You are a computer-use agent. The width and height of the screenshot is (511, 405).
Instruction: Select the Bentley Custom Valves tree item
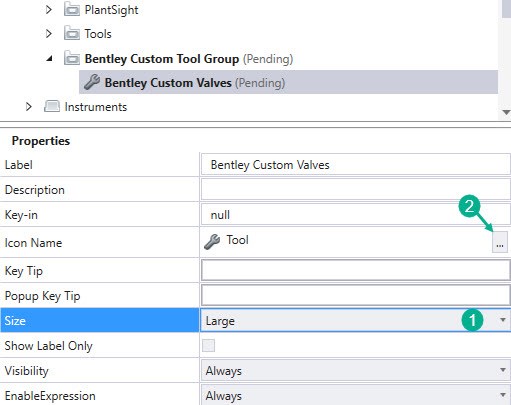(x=288, y=82)
